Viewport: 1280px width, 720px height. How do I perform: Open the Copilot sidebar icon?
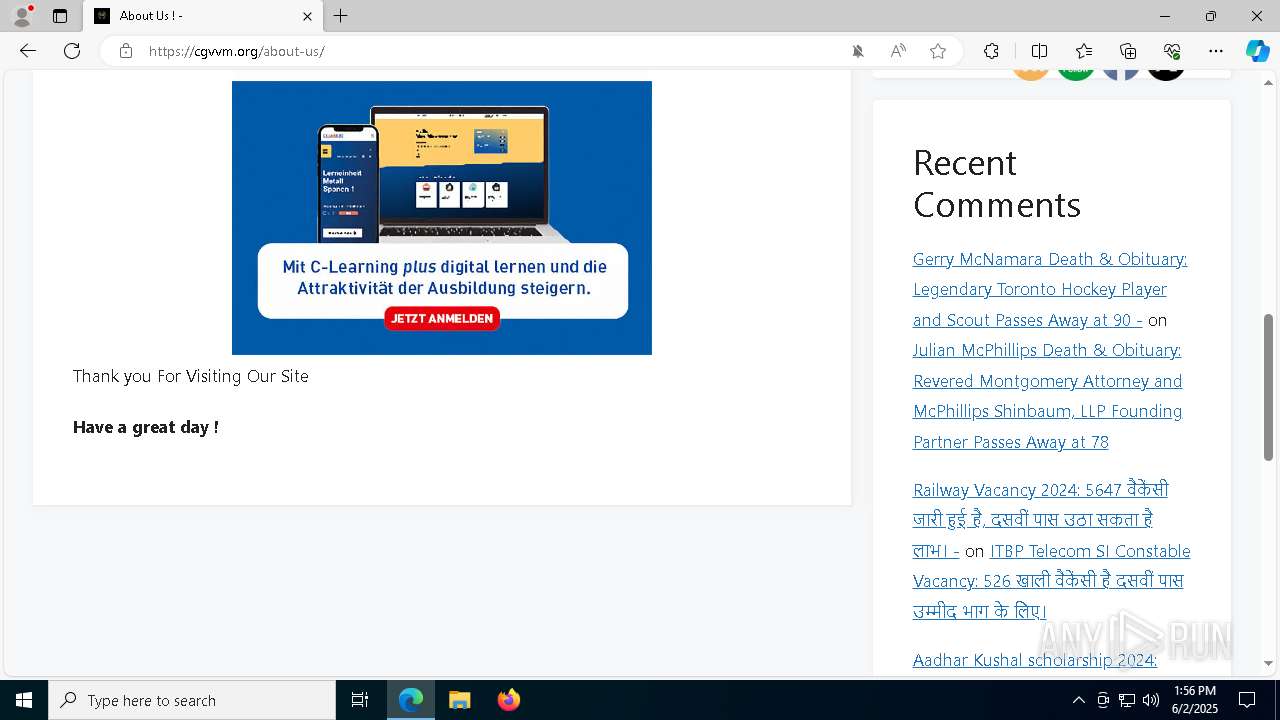(1257, 51)
